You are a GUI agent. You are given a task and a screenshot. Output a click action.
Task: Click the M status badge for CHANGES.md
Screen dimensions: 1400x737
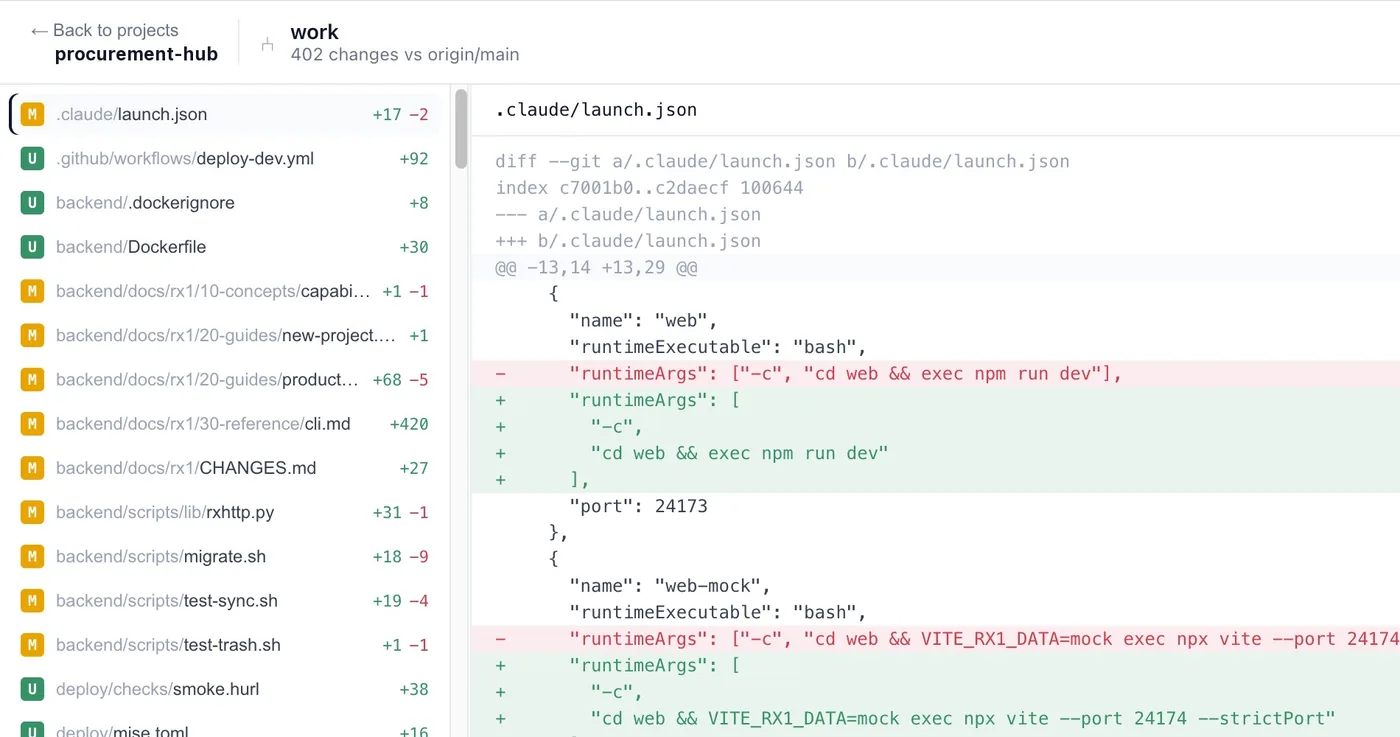[x=32, y=468]
